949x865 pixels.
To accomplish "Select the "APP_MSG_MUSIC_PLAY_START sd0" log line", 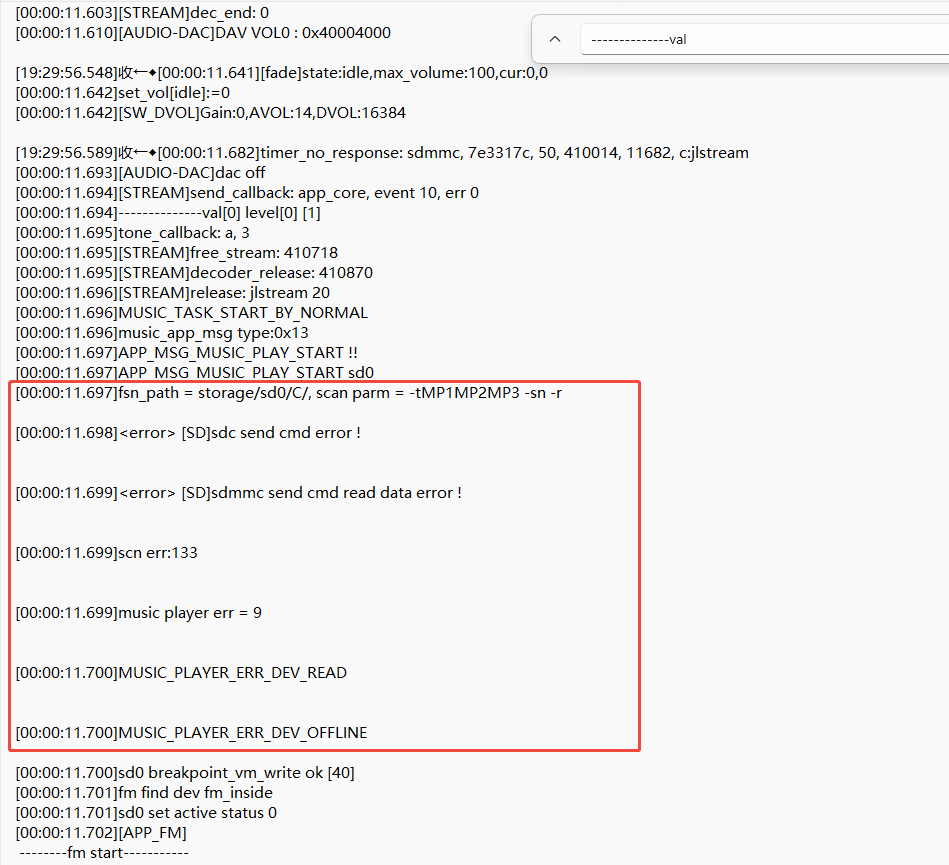I will (x=195, y=372).
